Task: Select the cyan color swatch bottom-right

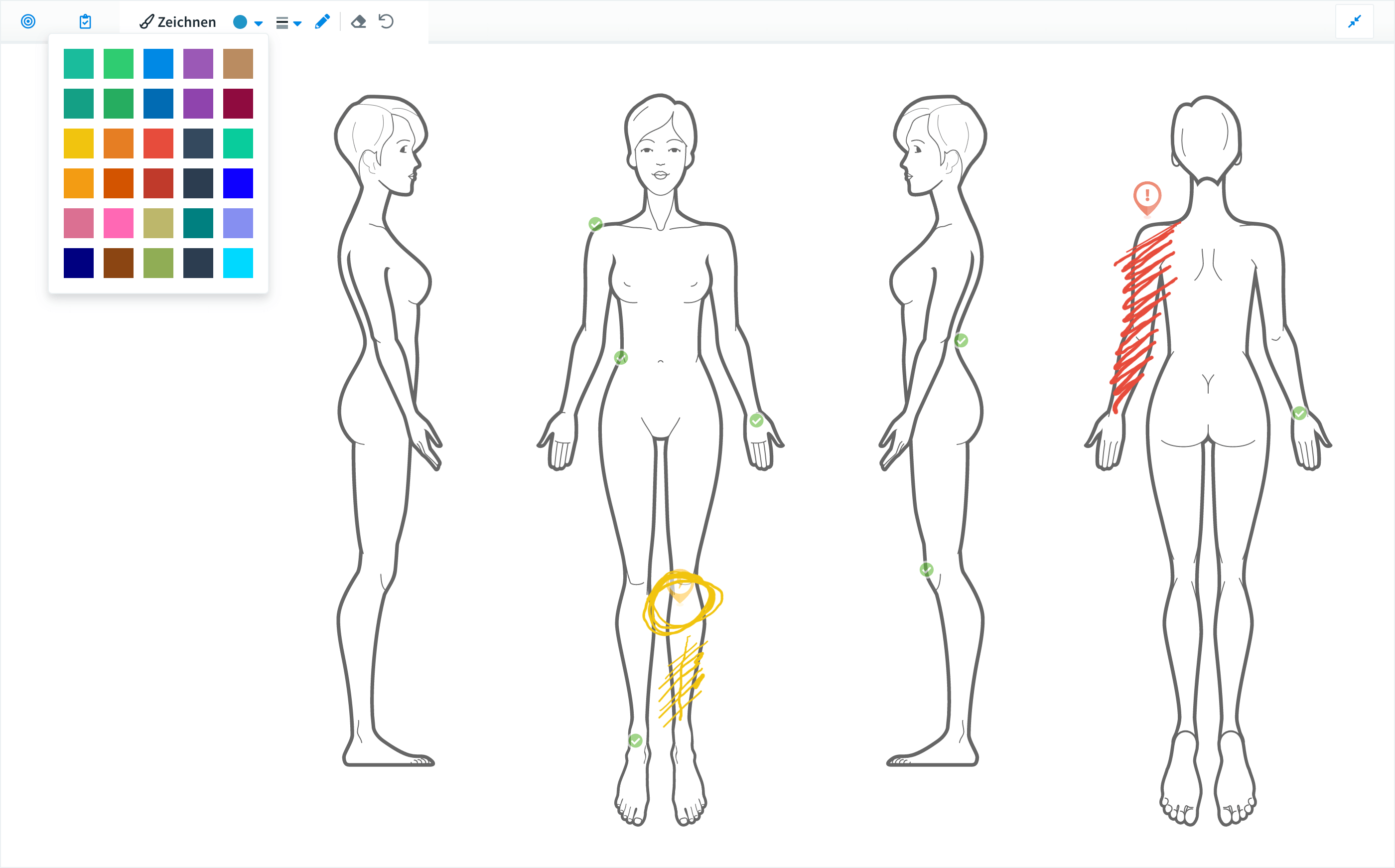Action: [x=238, y=263]
